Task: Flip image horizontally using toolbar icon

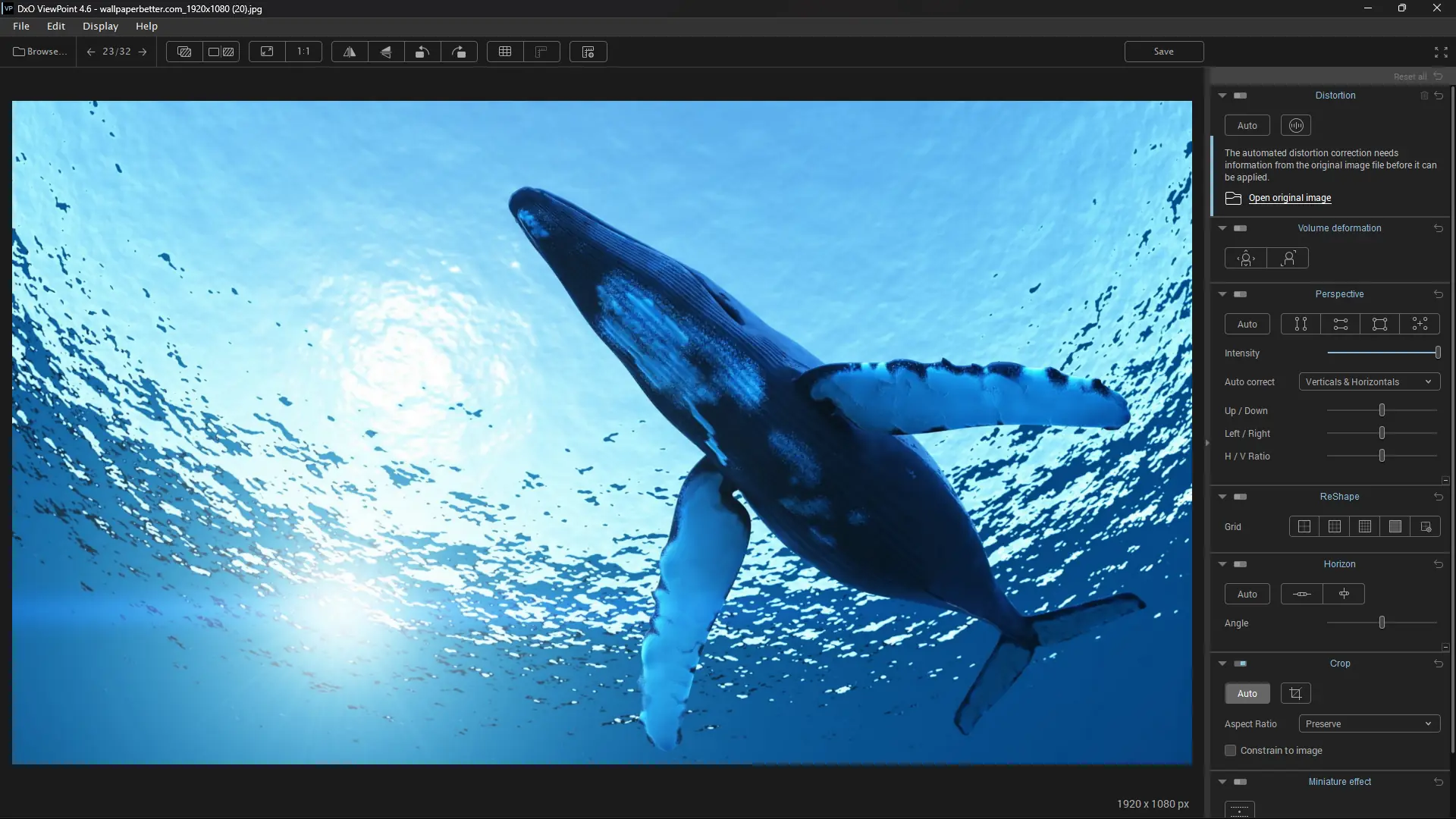Action: (x=350, y=52)
